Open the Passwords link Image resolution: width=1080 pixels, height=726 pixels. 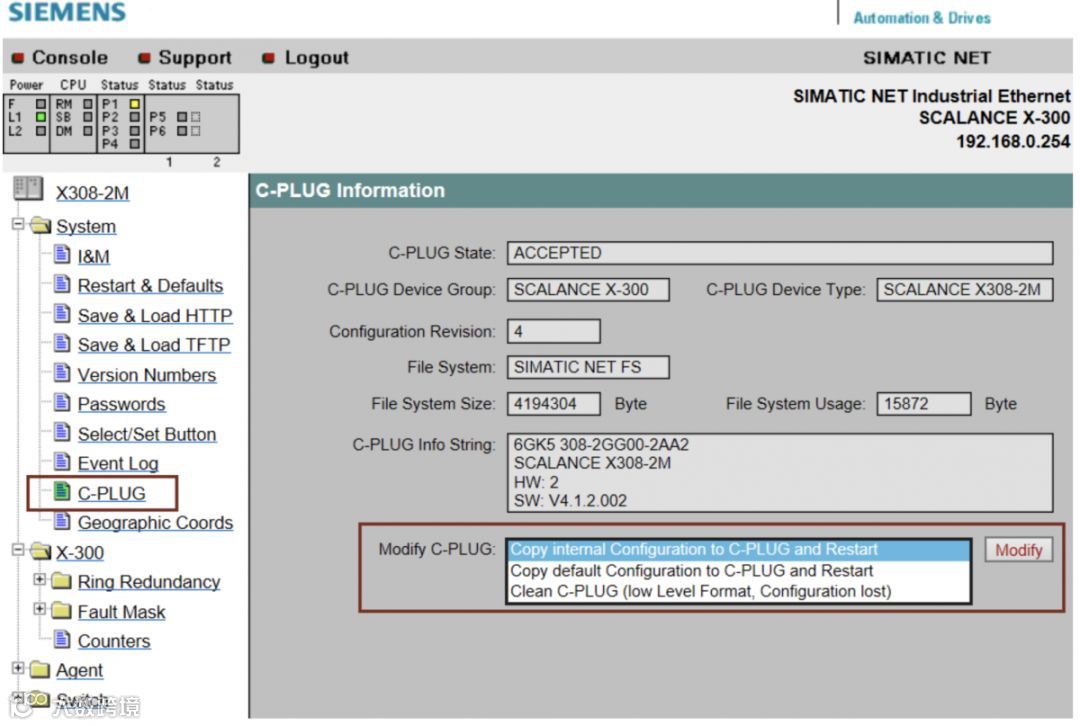click(121, 404)
